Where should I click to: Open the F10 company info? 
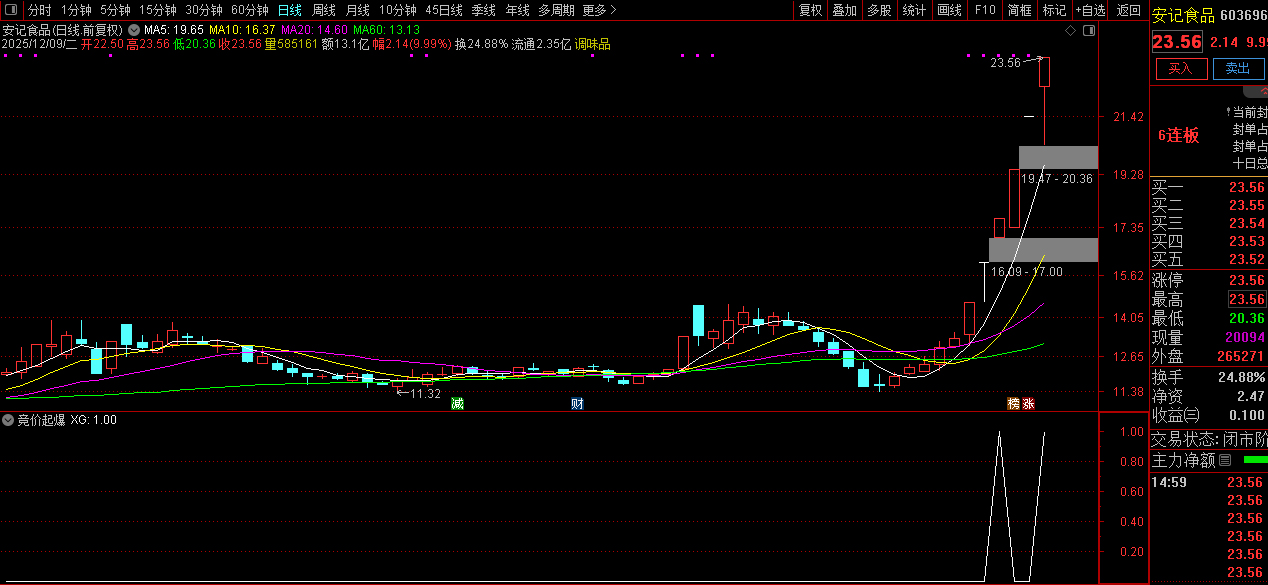click(985, 10)
